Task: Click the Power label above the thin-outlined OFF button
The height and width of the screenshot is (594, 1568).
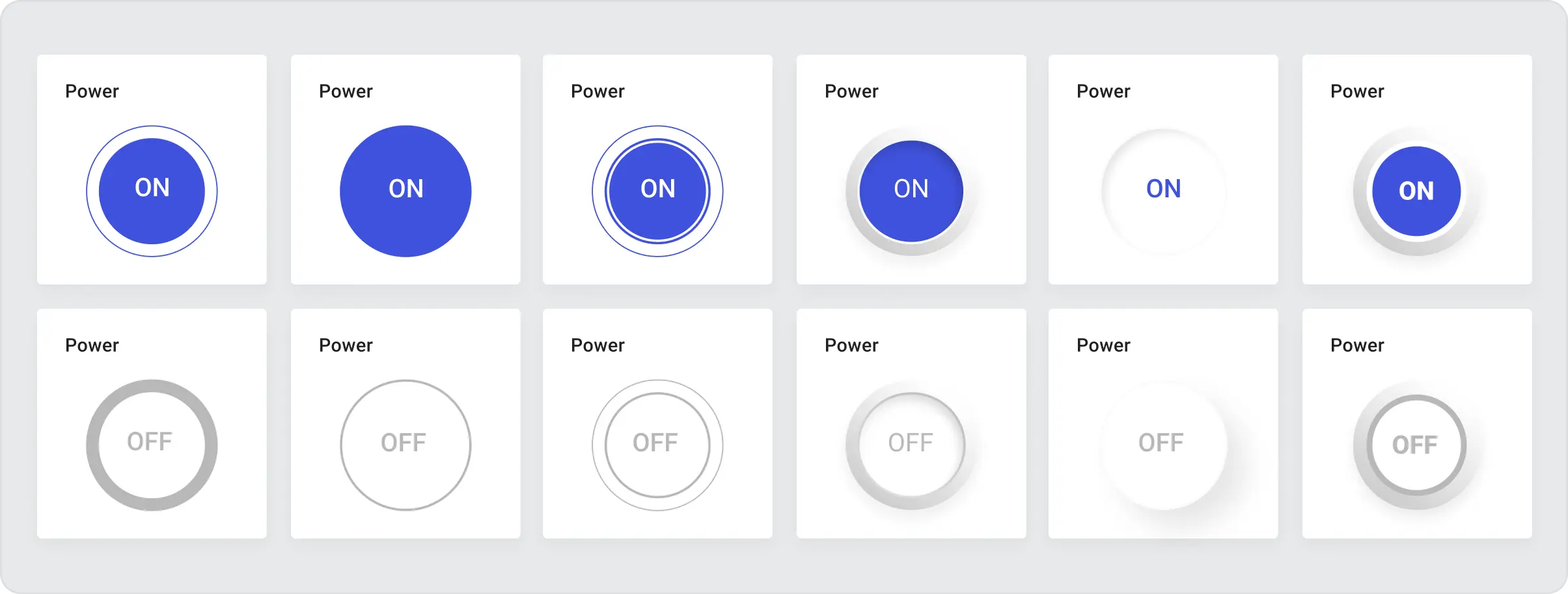Action: click(x=346, y=345)
